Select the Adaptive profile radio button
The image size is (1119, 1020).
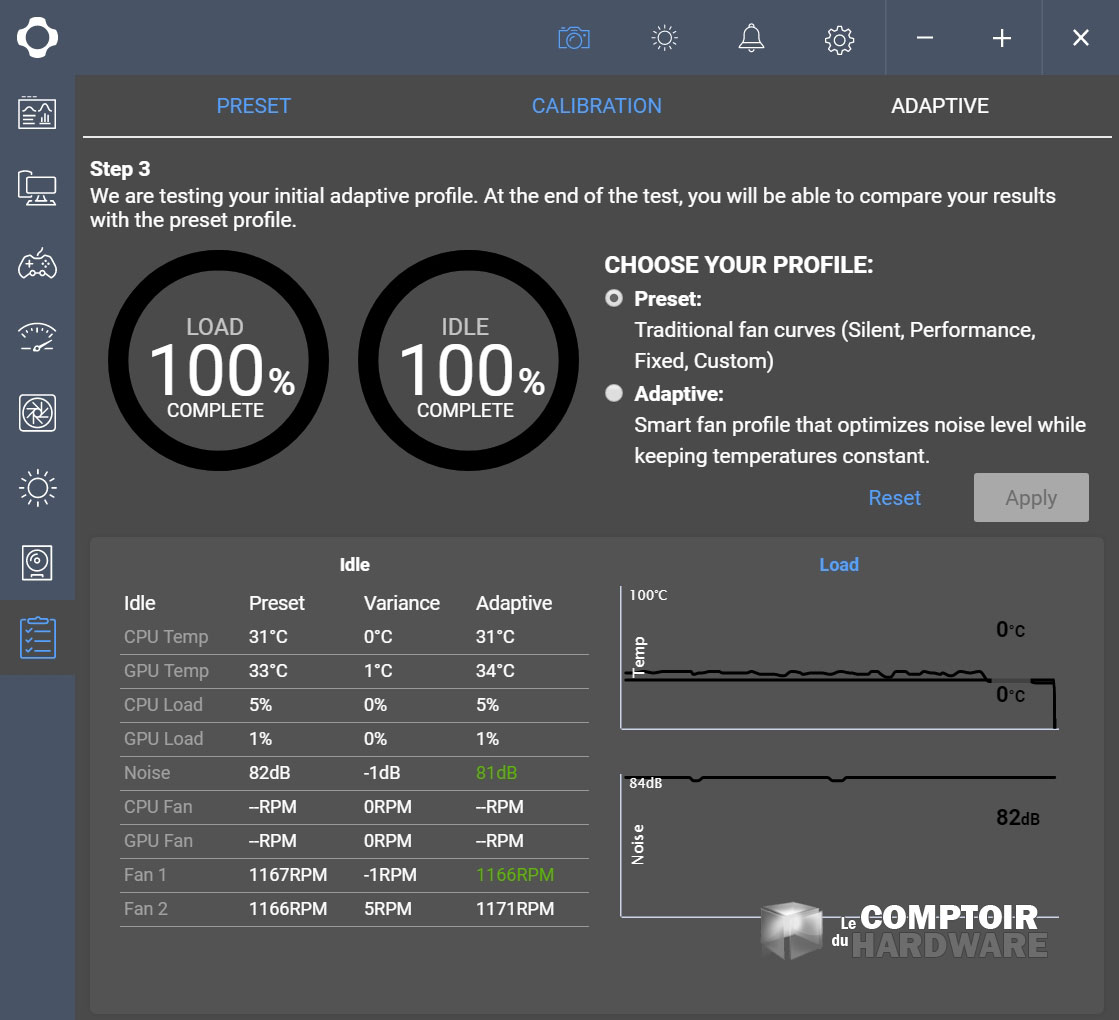(x=614, y=394)
